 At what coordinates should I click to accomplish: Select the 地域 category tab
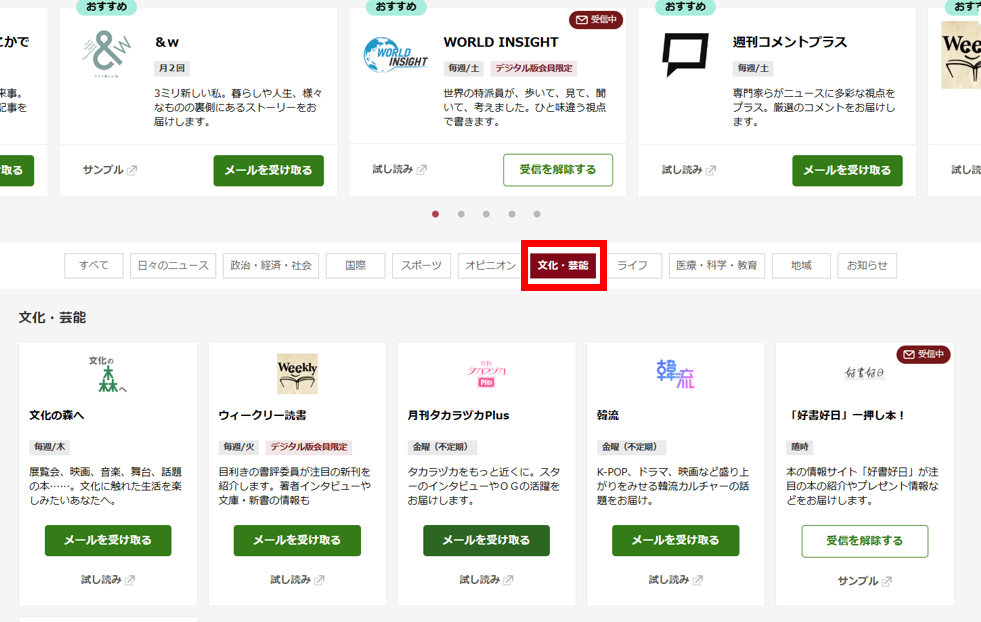tap(801, 265)
